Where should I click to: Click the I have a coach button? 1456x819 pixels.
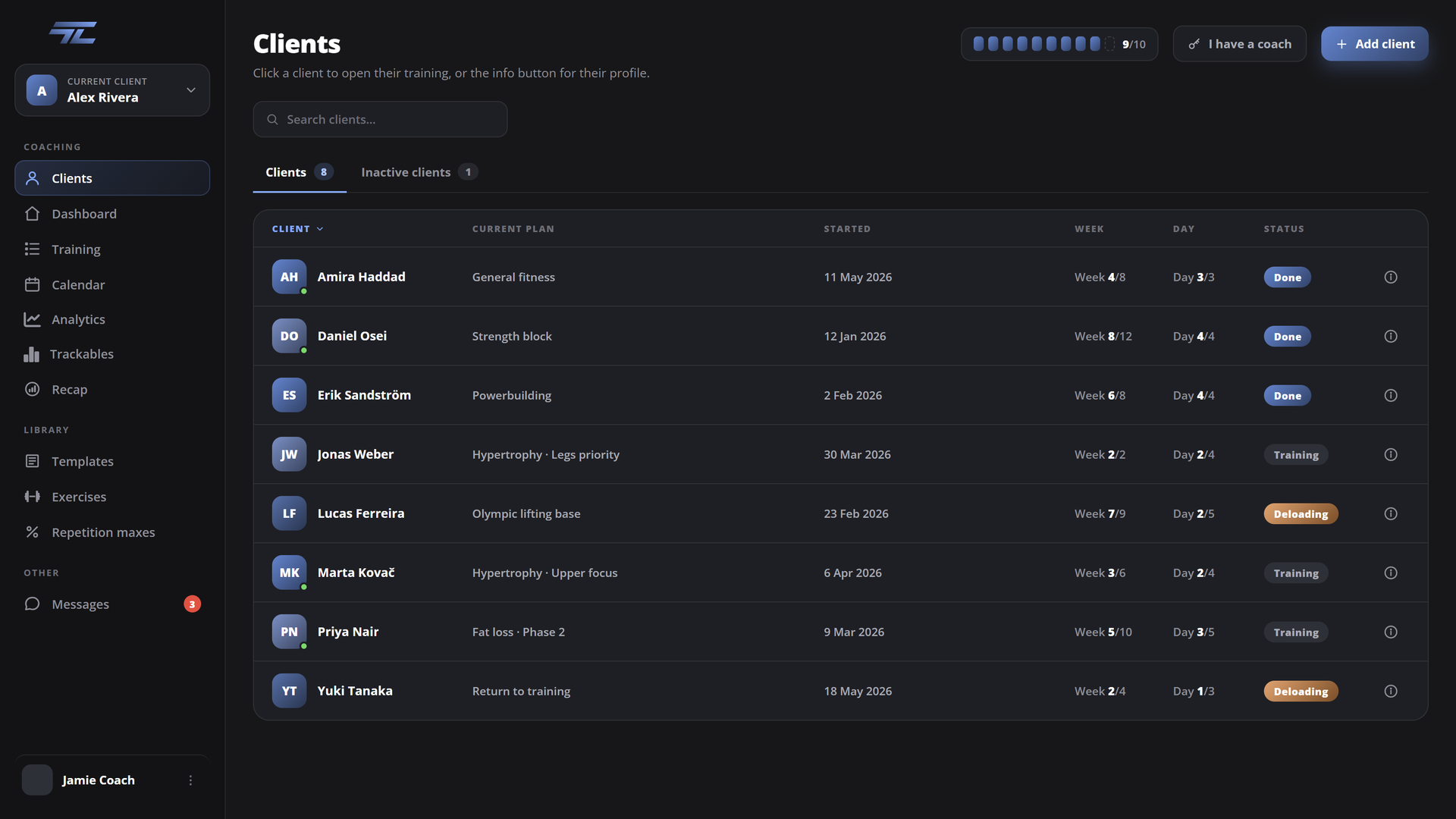point(1239,44)
